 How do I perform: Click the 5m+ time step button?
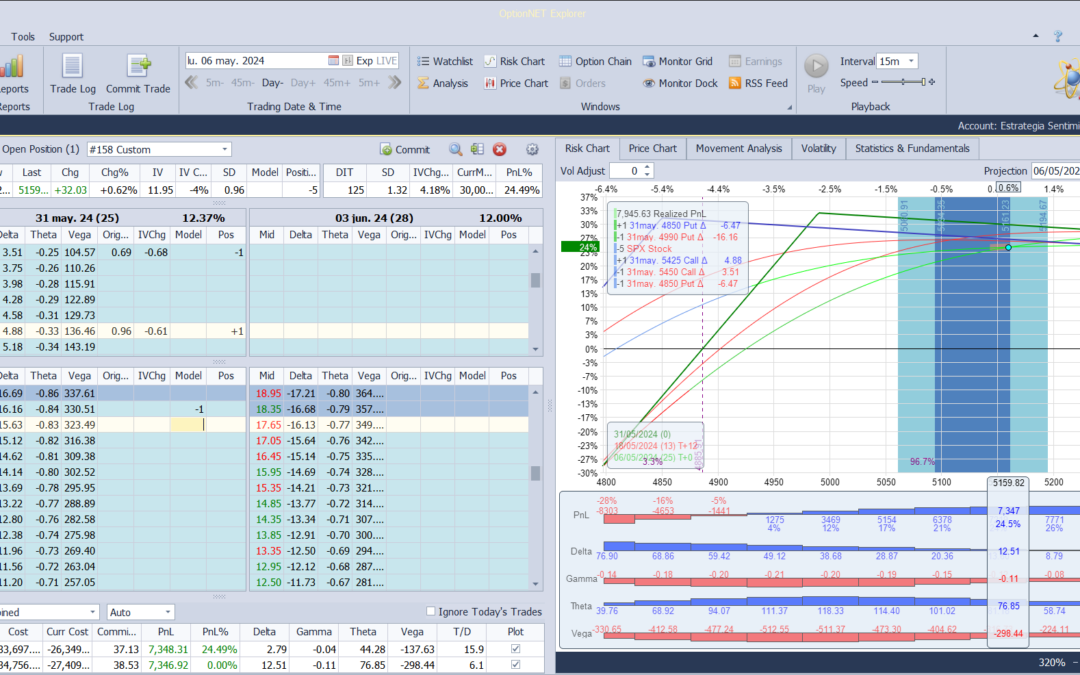[369, 83]
